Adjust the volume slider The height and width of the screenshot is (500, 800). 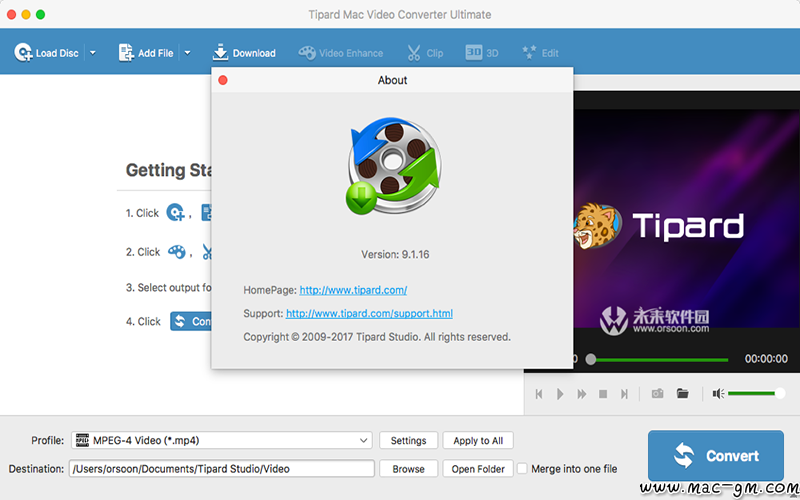point(756,393)
